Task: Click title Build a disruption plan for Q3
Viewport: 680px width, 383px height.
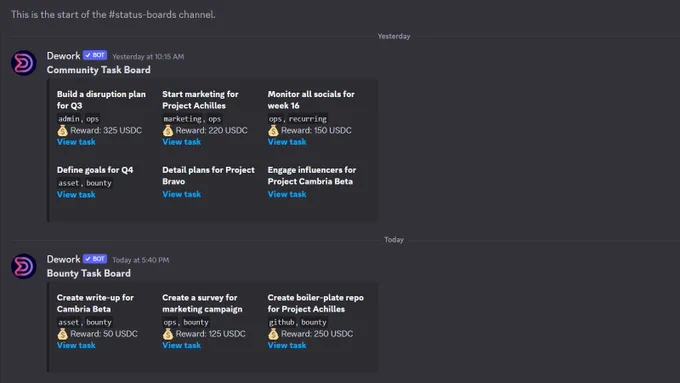Action: click(101, 100)
